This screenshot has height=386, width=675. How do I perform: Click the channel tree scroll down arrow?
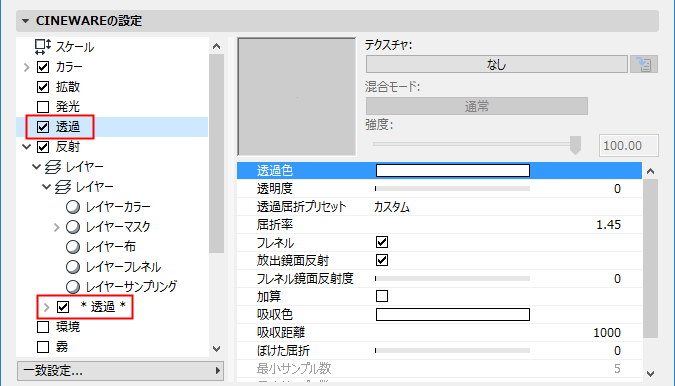(217, 349)
